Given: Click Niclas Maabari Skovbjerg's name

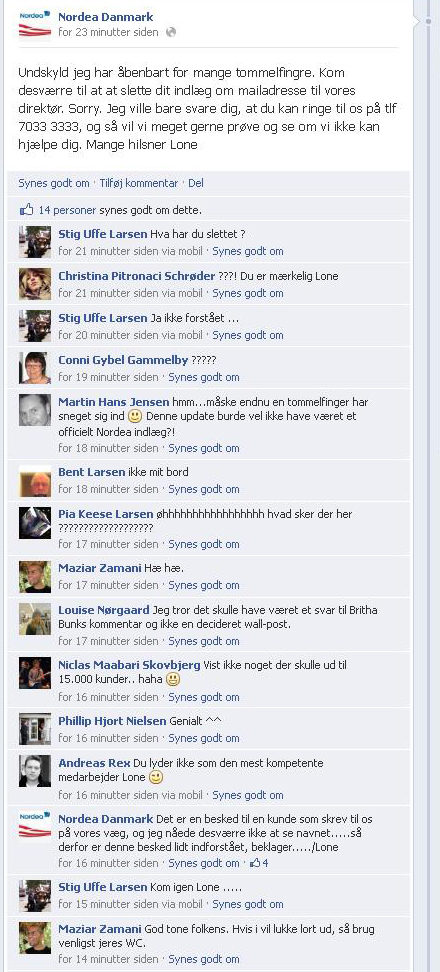Looking at the screenshot, I should [x=129, y=665].
